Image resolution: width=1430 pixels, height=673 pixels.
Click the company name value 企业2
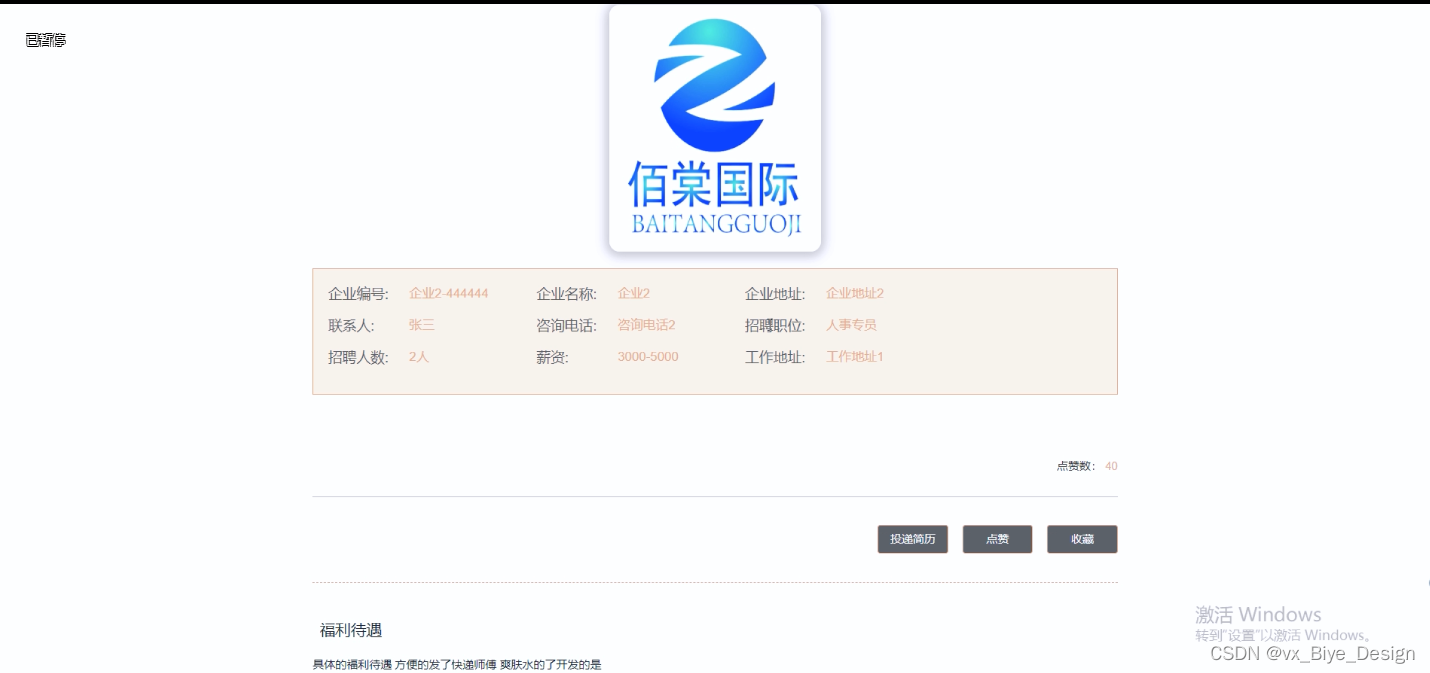click(x=634, y=293)
